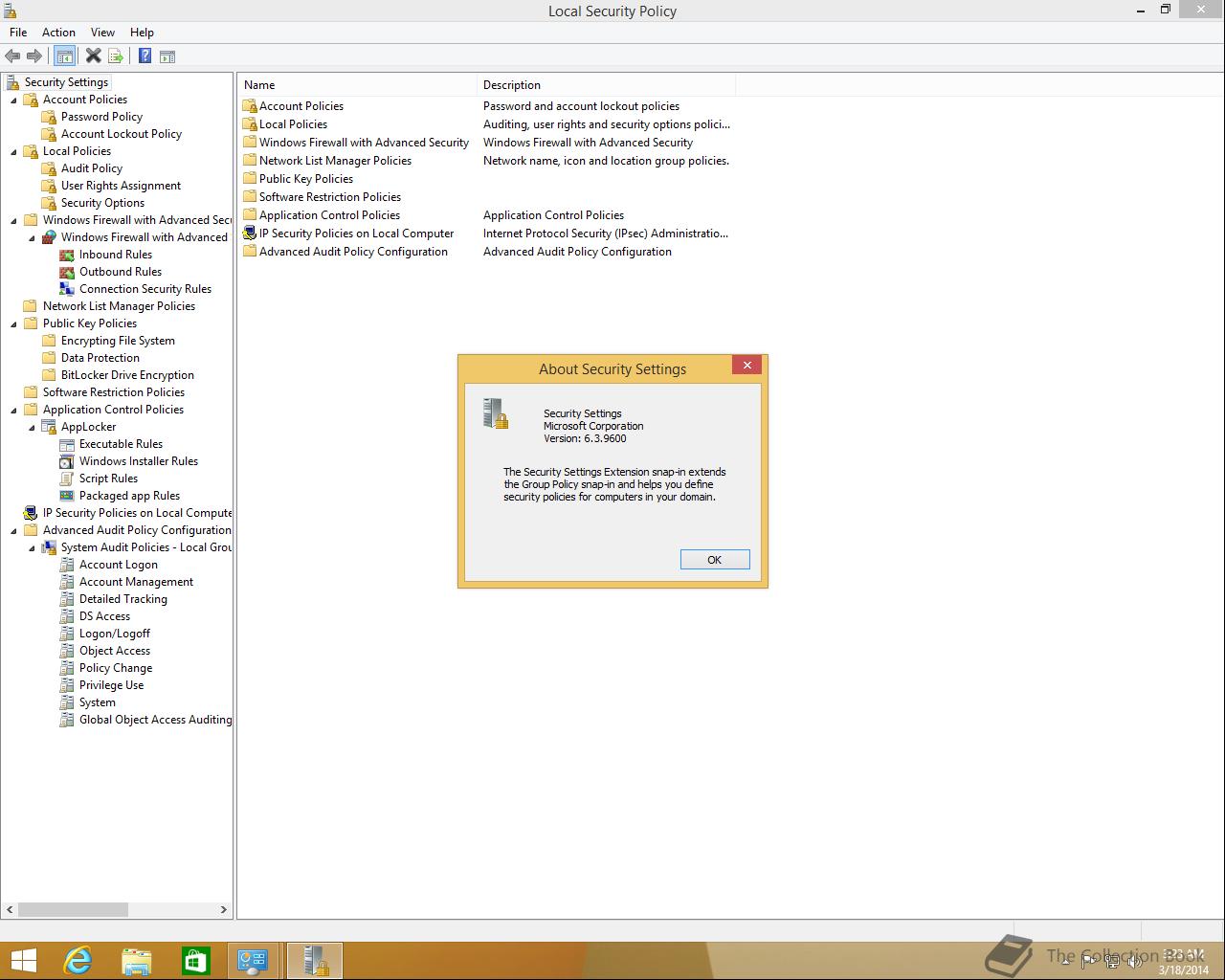This screenshot has height=980, width=1225.
Task: Select BitLocker Drive Encryption in tree
Action: coord(127,375)
